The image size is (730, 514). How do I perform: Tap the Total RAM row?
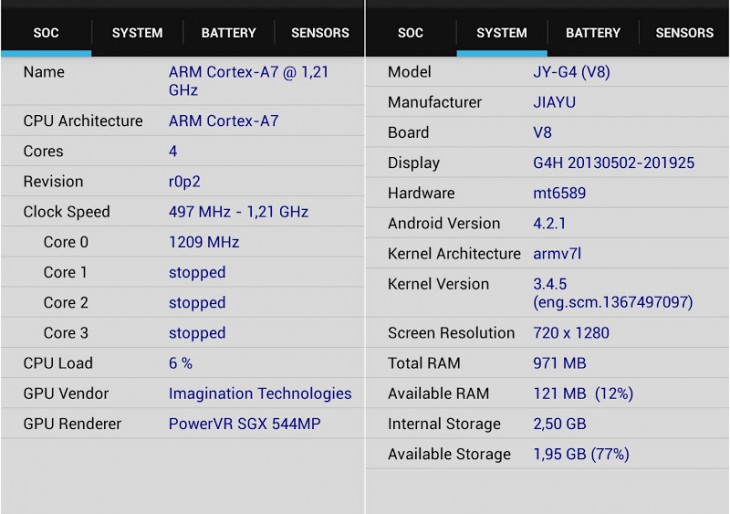pos(547,363)
